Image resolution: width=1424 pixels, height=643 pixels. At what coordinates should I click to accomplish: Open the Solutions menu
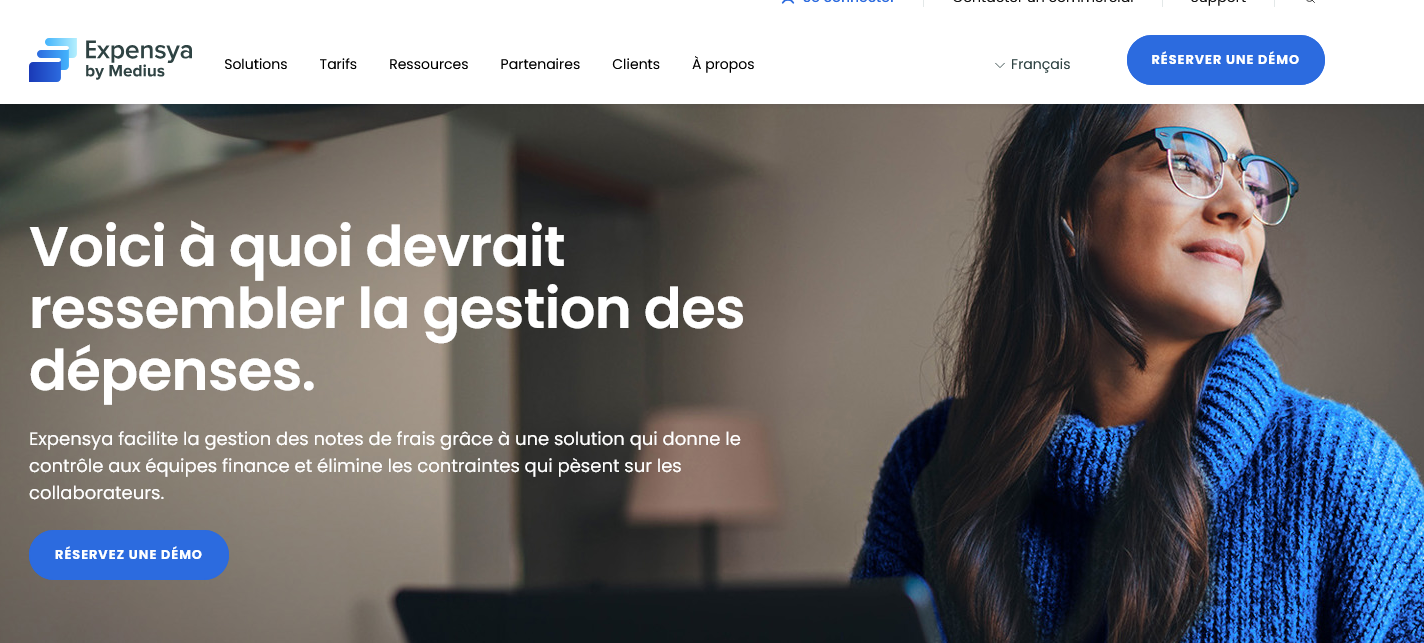coord(256,64)
